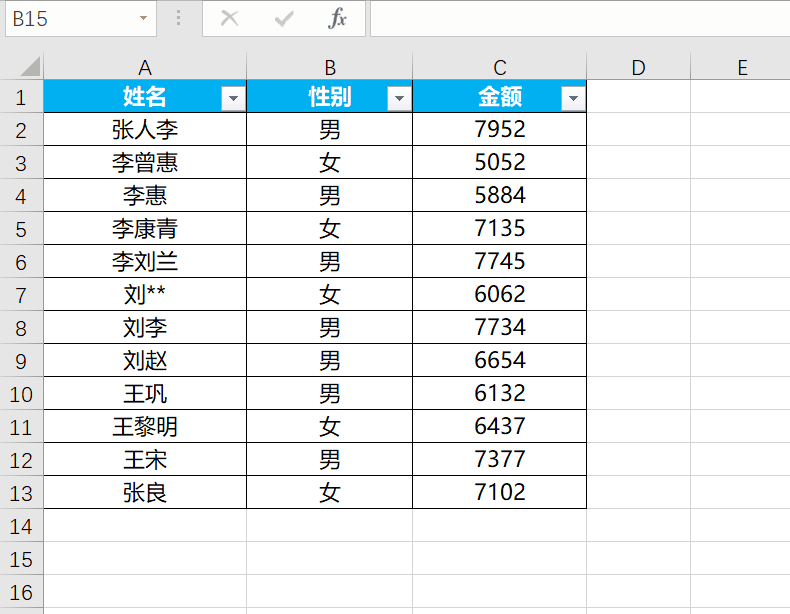Open the 性别 column filter dropdown
Viewport: 790px width, 614px height.
[400, 98]
